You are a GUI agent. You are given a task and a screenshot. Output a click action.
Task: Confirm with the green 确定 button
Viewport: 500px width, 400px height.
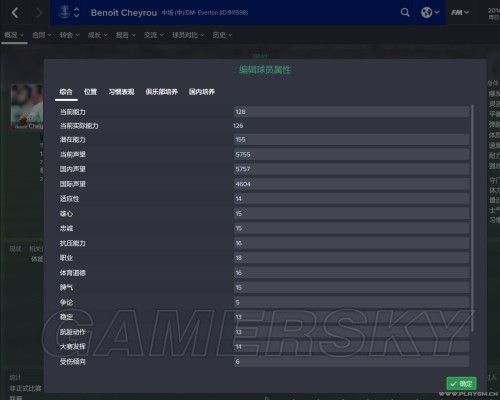point(461,384)
